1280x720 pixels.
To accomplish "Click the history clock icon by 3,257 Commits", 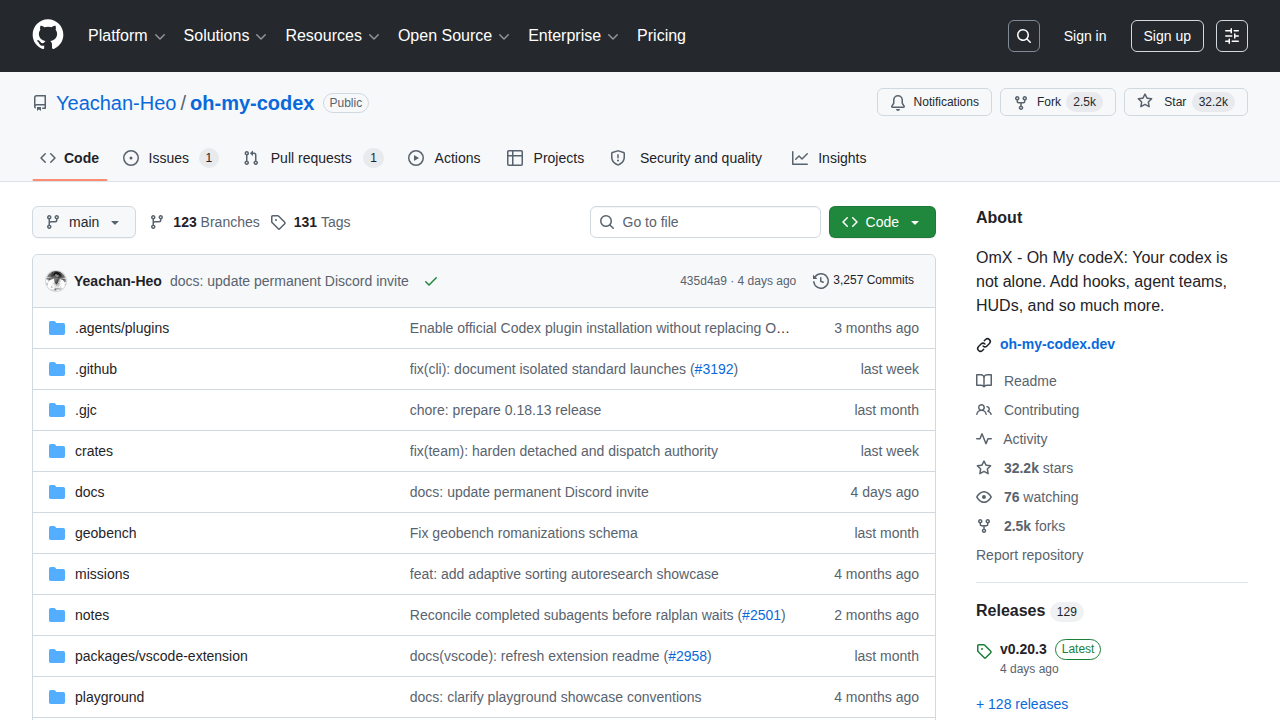I will tap(821, 281).
